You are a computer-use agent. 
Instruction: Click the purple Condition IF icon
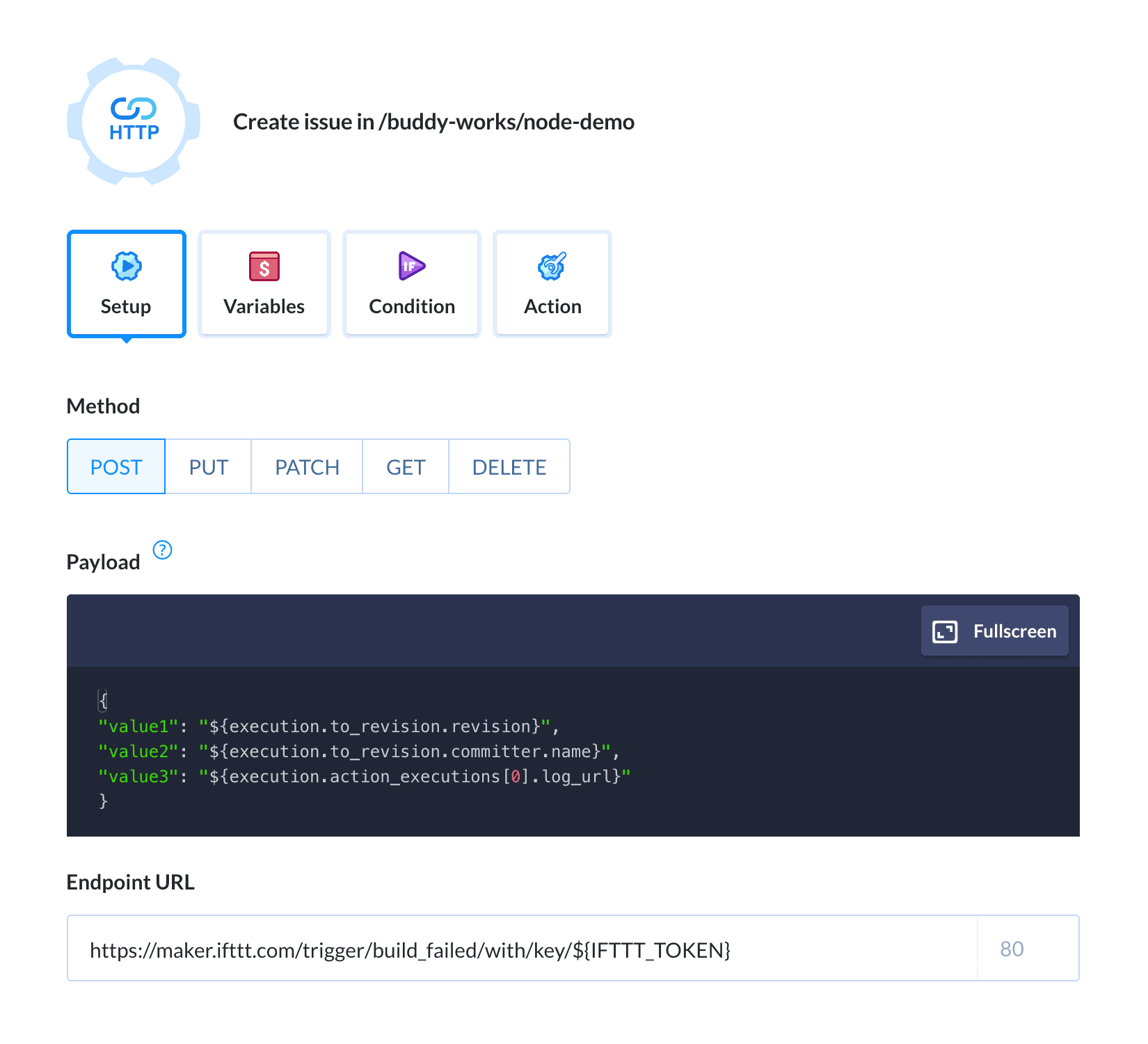coord(412,266)
